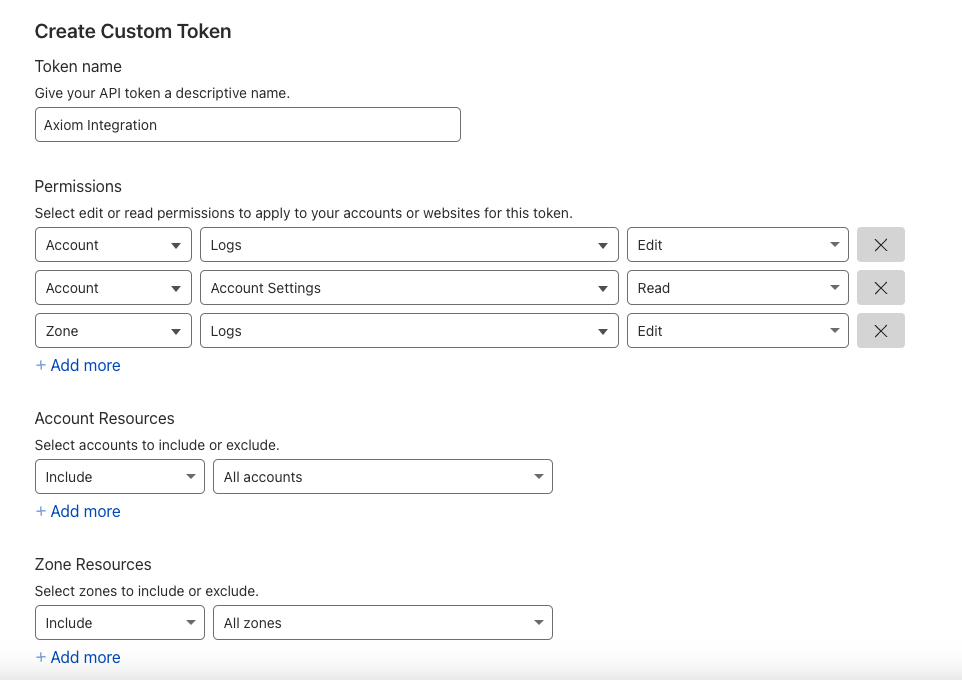
Task: Open the Edit dropdown in the Zone row
Action: [x=737, y=331]
